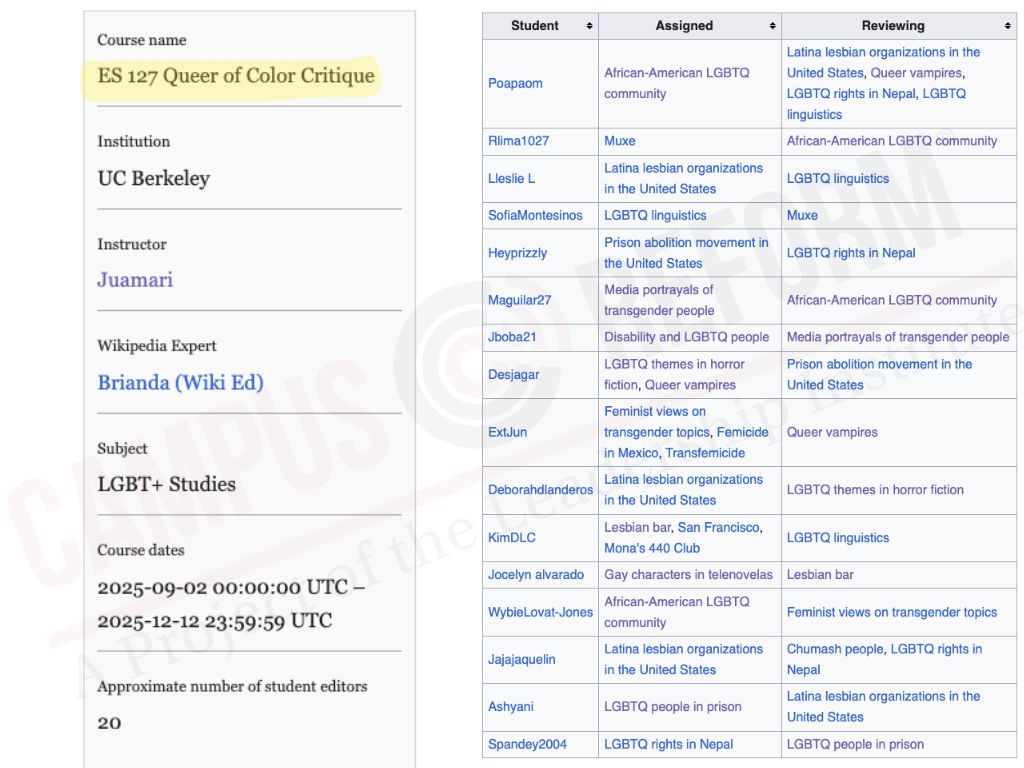The image size is (1024, 768).
Task: Open student SofiaMontesinos's user page
Action: (535, 216)
